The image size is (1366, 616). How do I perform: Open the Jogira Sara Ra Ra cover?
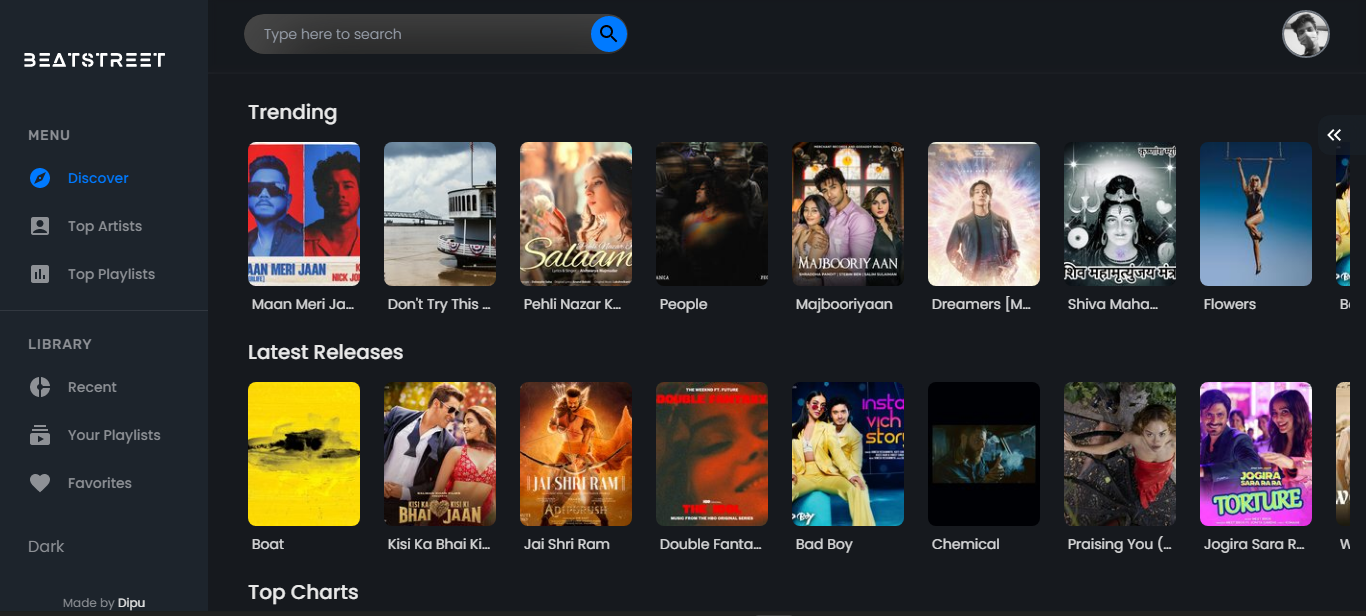[x=1256, y=454]
